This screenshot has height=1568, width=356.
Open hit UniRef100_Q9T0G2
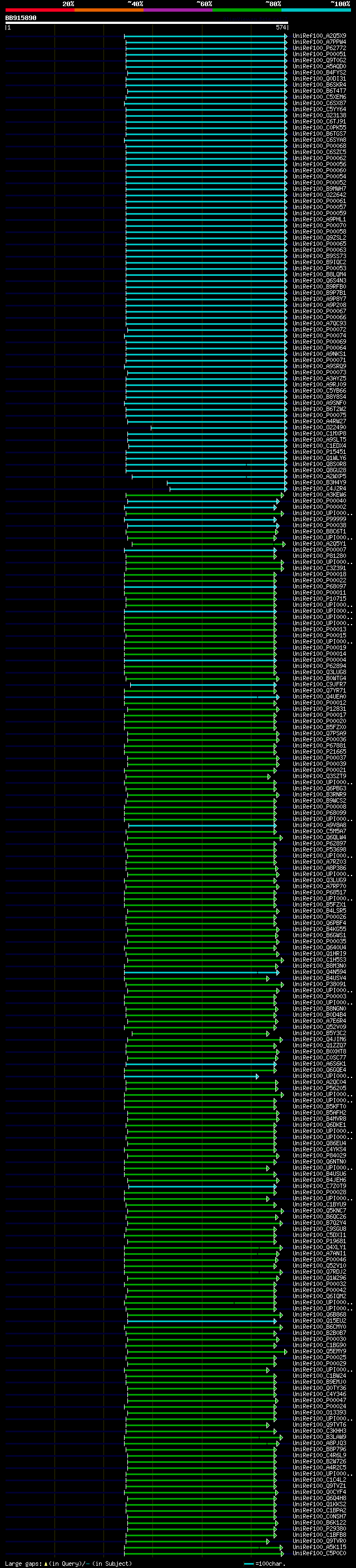(x=319, y=60)
